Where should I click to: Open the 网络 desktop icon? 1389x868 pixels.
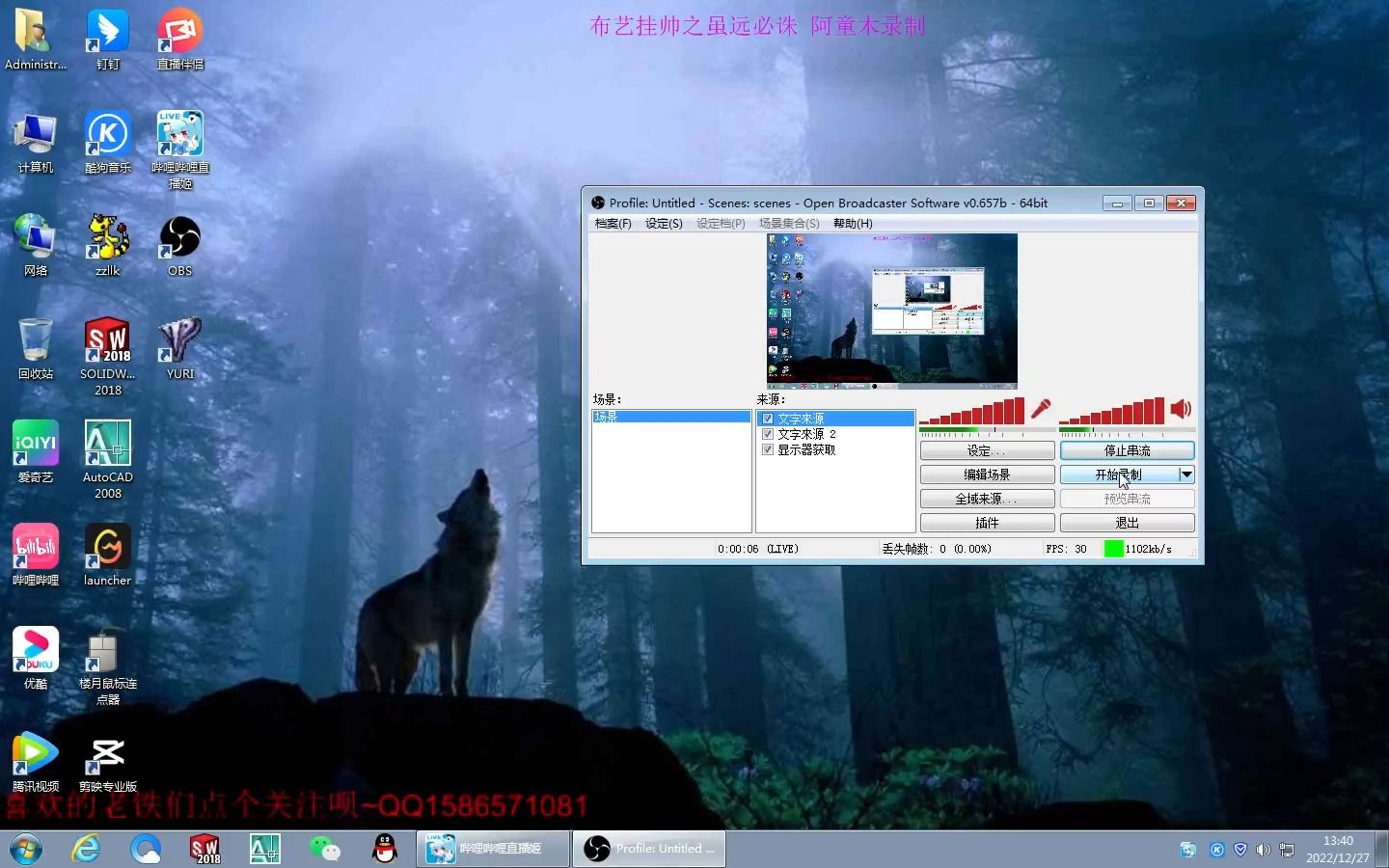point(36,246)
